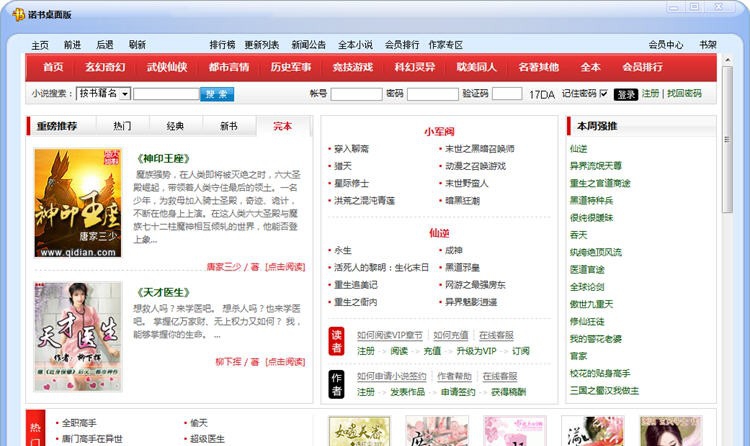
Task: Open 在线客服 link in reader row
Action: [496, 335]
